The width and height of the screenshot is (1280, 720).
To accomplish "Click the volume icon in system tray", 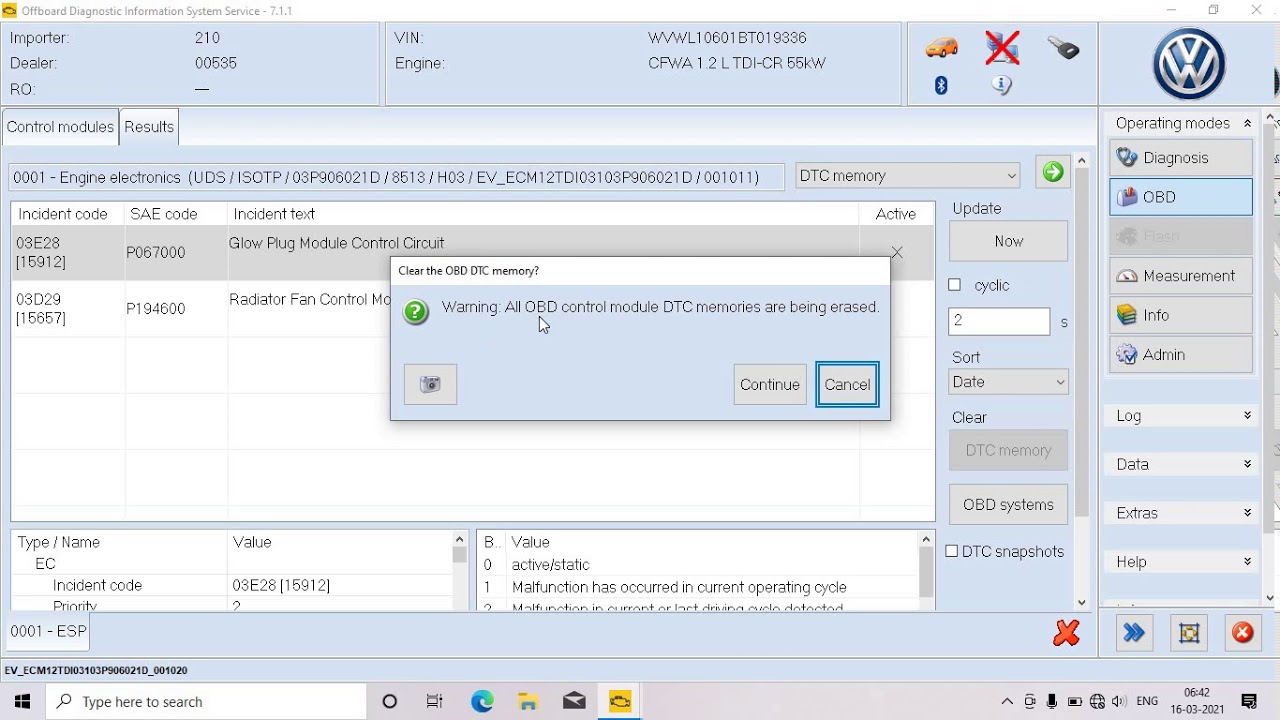I will pyautogui.click(x=1118, y=701).
